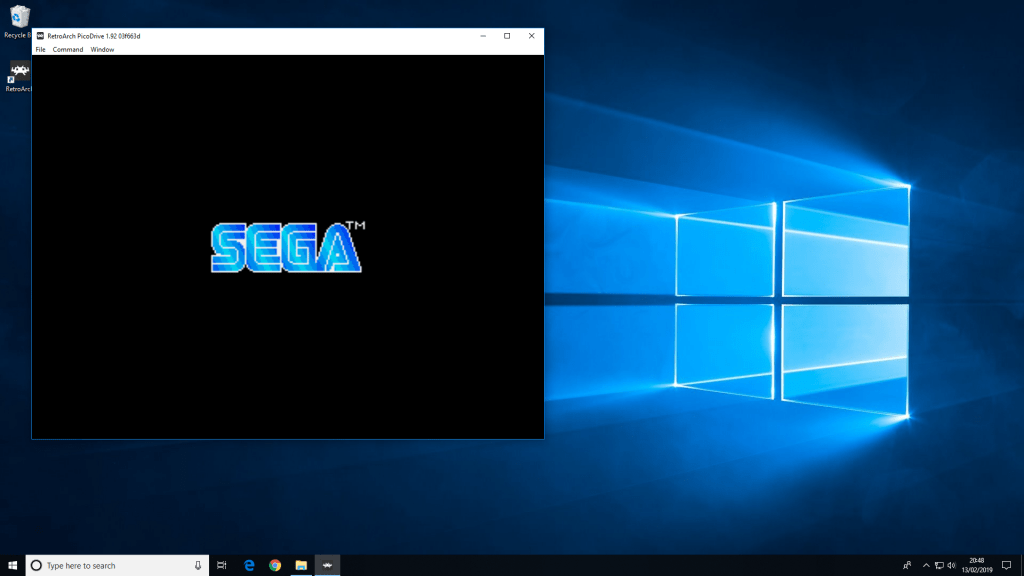1024x576 pixels.
Task: Open the Windows Start menu
Action: click(x=12, y=566)
